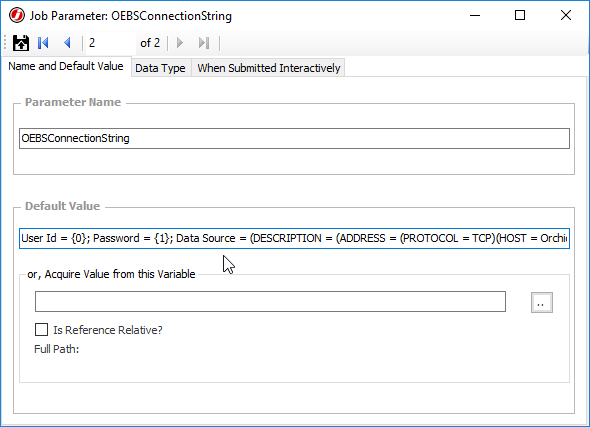Screen dimensions: 590x427
Task: Click the 'of 2' record count text
Action: point(150,43)
